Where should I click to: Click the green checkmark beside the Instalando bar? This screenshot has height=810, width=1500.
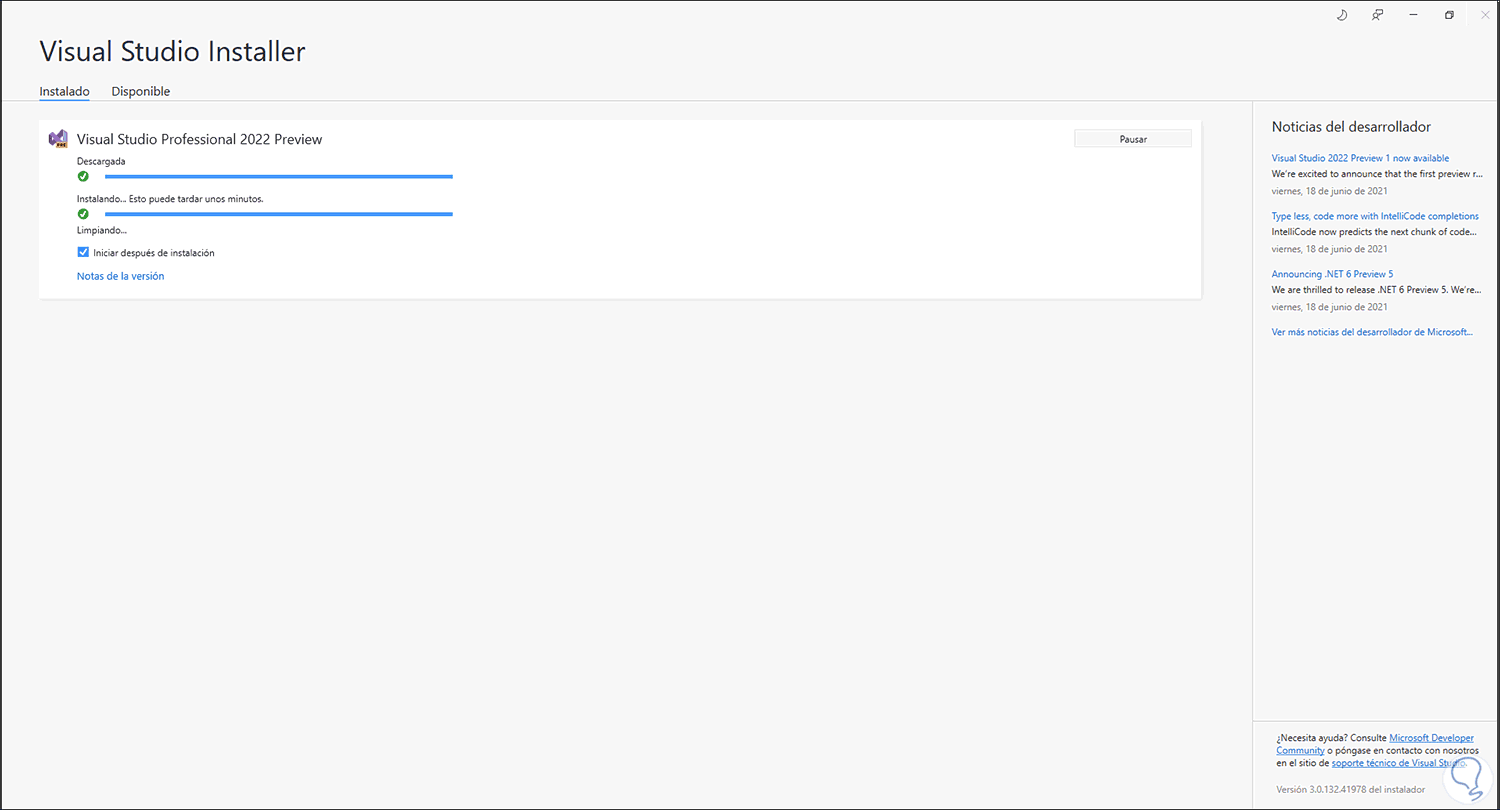tap(83, 214)
